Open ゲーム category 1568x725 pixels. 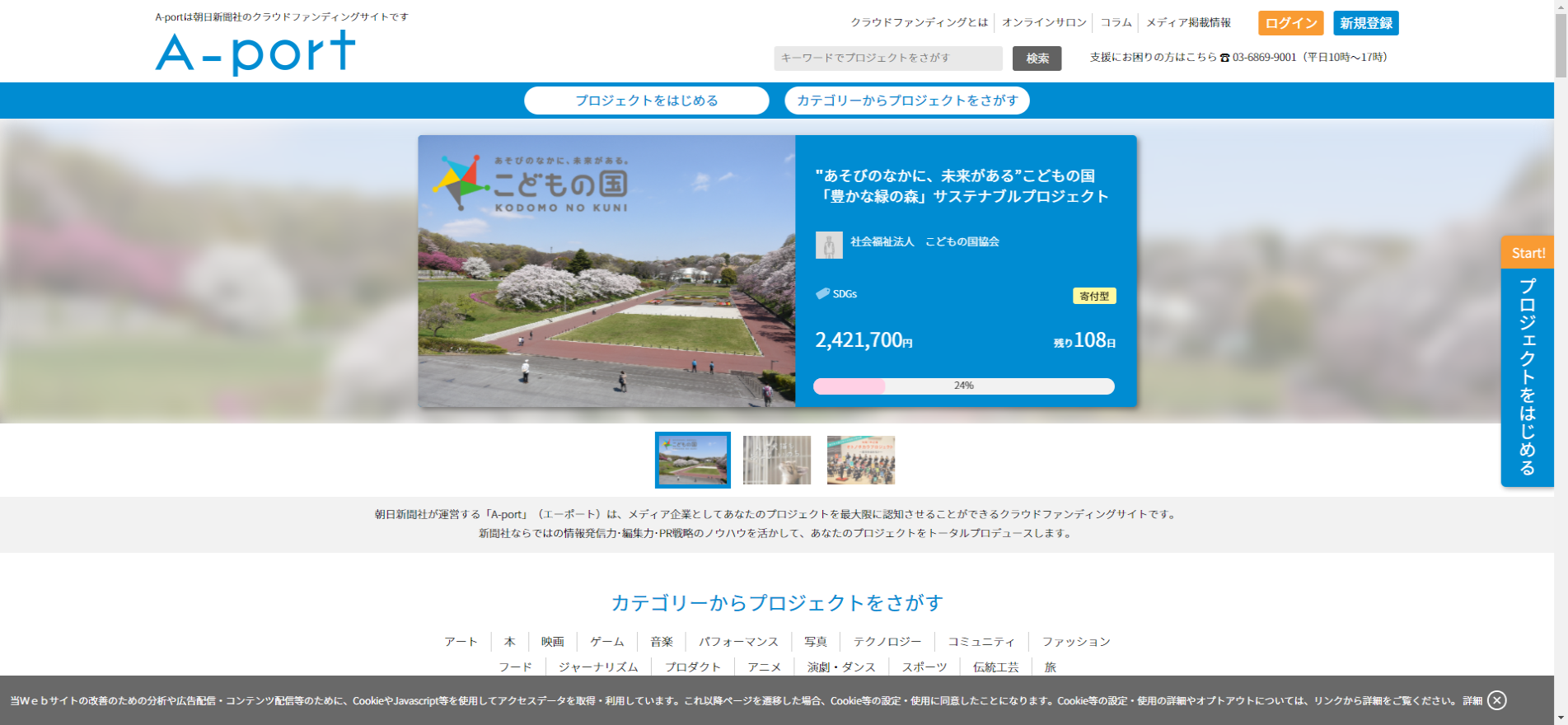(607, 642)
